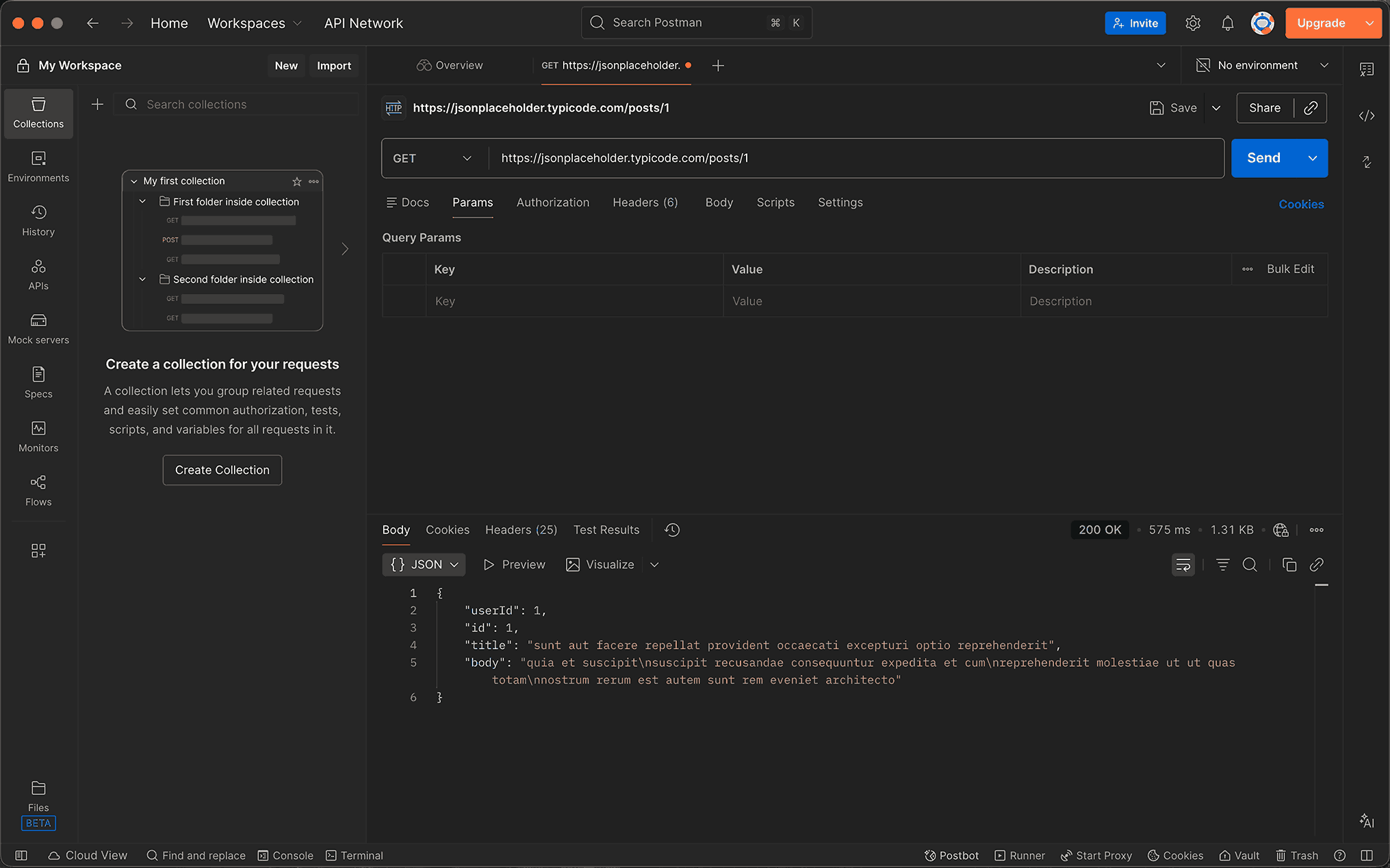
Task: Collapse Second folder inside collection
Action: point(142,279)
